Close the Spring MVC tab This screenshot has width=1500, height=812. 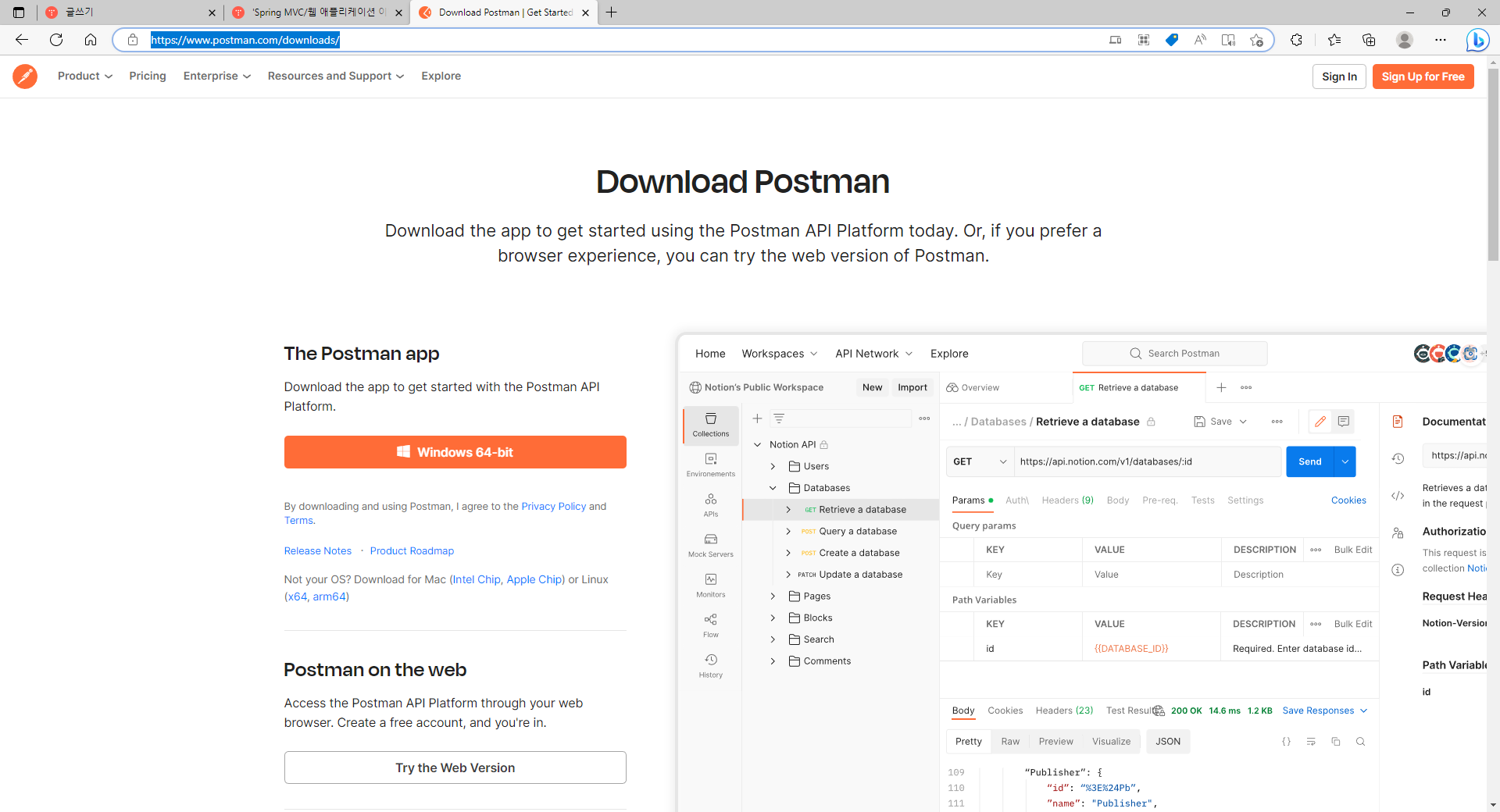coord(398,12)
